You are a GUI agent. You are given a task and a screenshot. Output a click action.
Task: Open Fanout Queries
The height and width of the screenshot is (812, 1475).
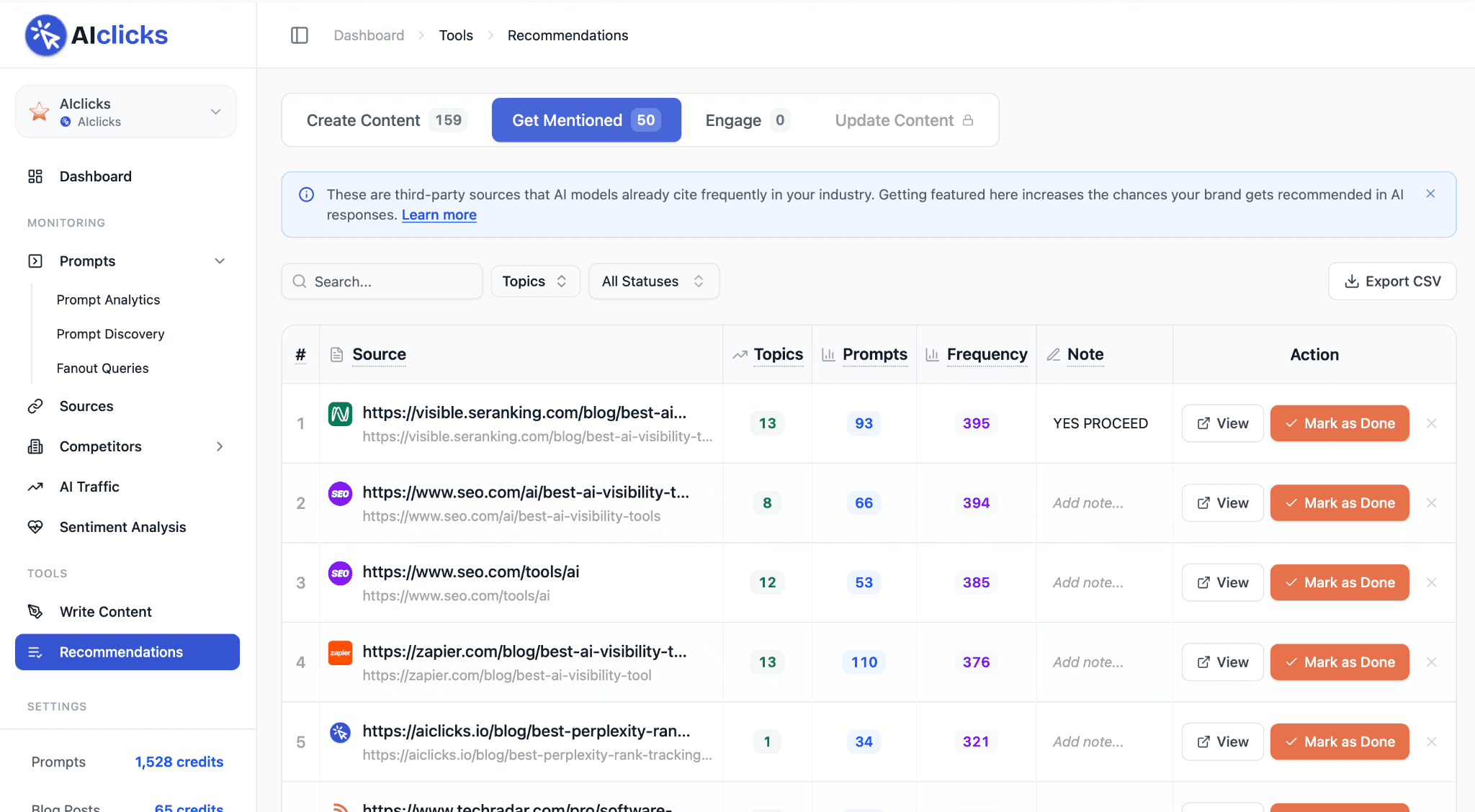[x=102, y=368]
